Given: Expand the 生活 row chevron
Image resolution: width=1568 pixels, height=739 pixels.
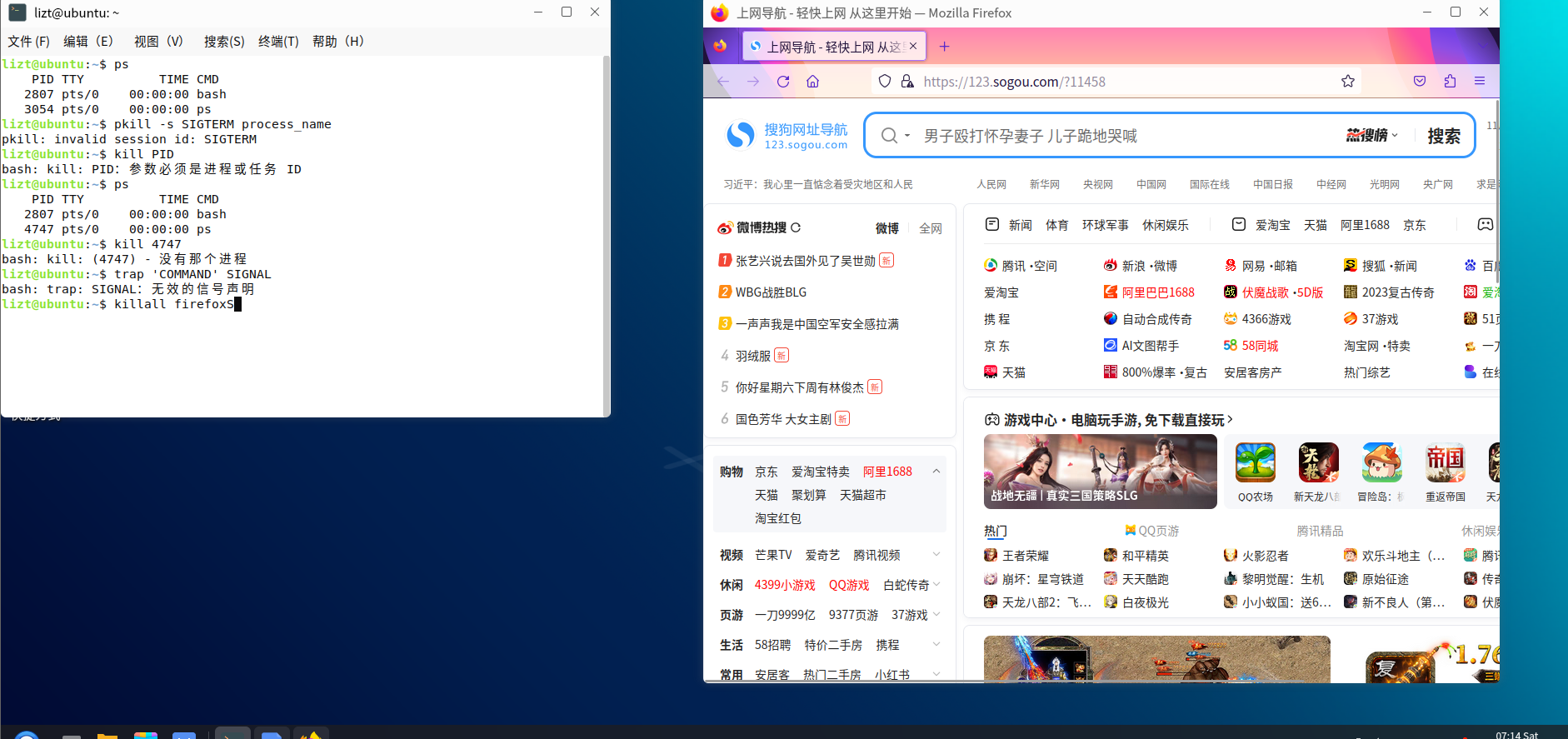Looking at the screenshot, I should tap(936, 645).
